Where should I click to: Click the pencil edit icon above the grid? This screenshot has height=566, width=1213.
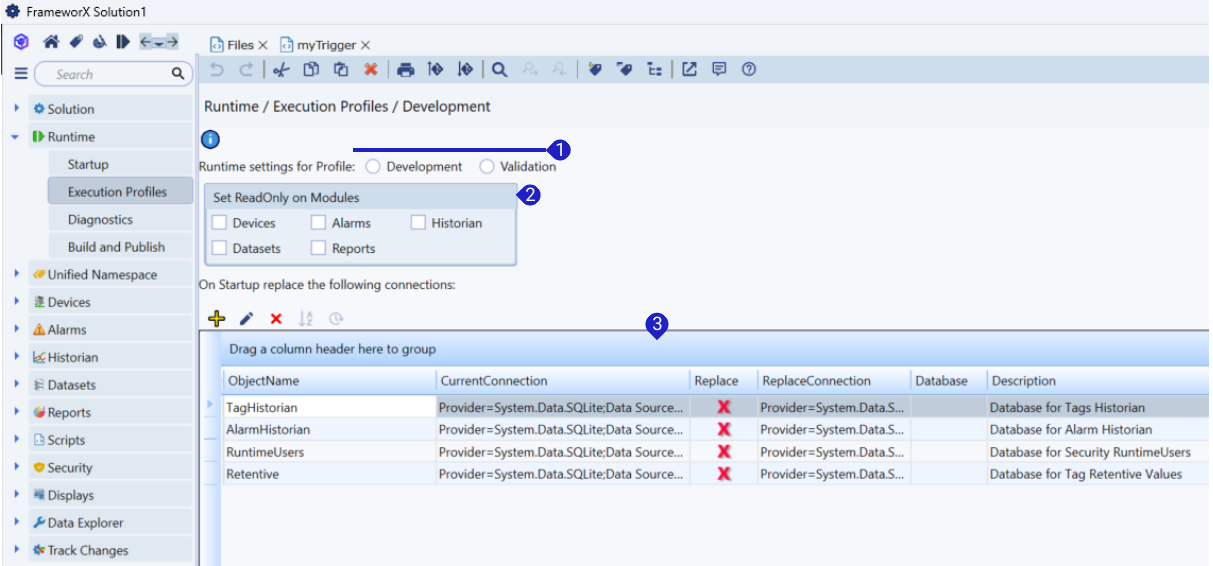[247, 319]
